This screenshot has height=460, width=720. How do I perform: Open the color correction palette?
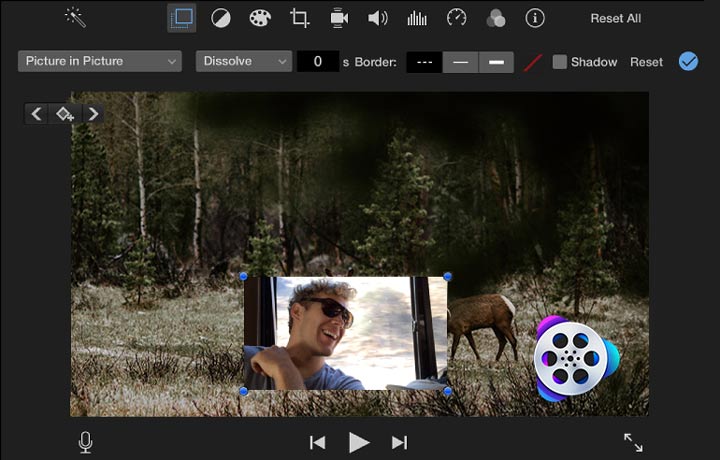(x=259, y=18)
